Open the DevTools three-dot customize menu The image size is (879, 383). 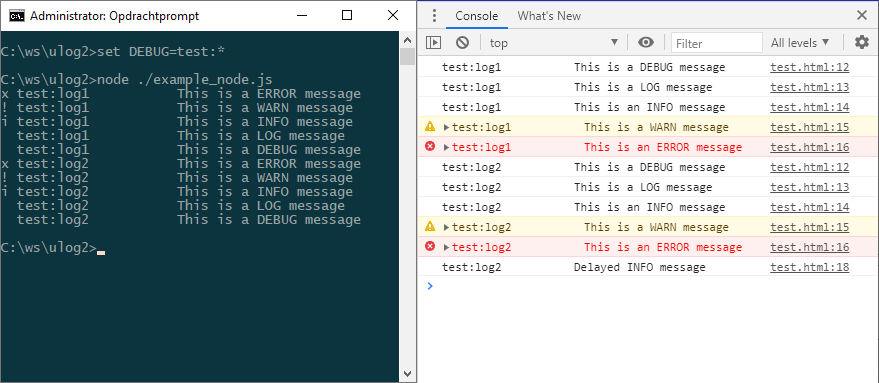(434, 16)
